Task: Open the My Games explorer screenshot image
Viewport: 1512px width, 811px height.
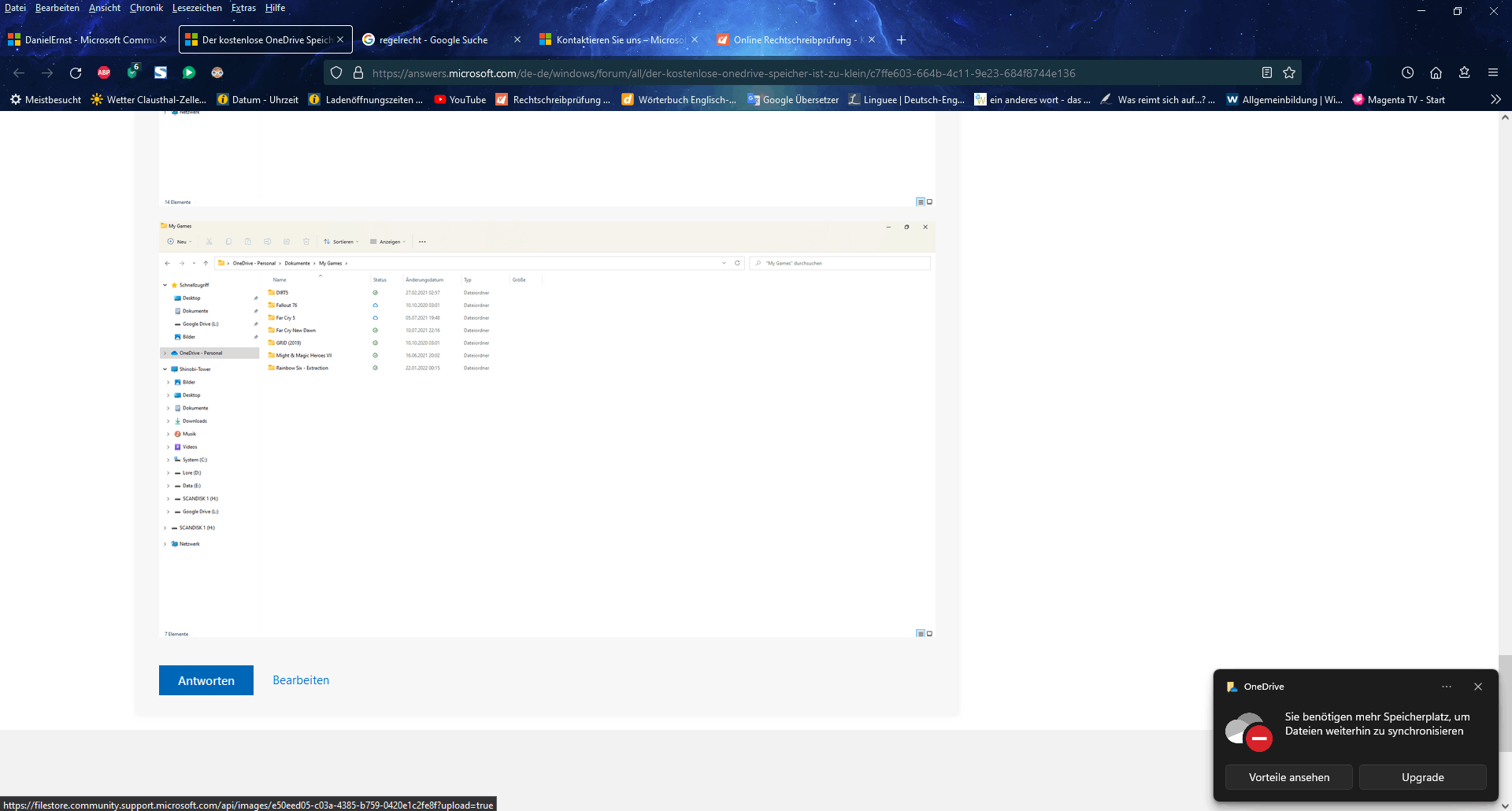Action: click(x=547, y=430)
